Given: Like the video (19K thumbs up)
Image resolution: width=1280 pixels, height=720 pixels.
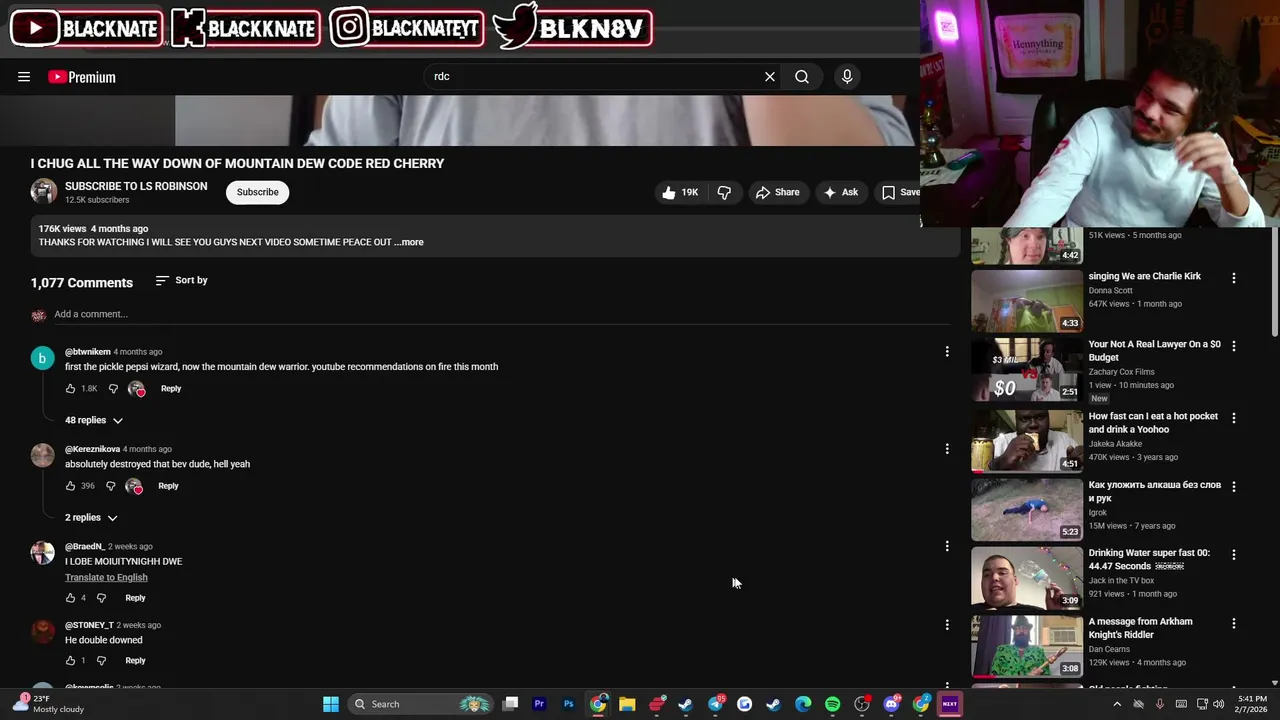Looking at the screenshot, I should (680, 192).
